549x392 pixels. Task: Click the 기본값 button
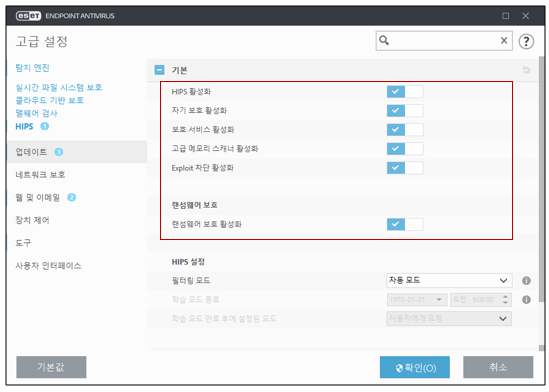coord(51,367)
